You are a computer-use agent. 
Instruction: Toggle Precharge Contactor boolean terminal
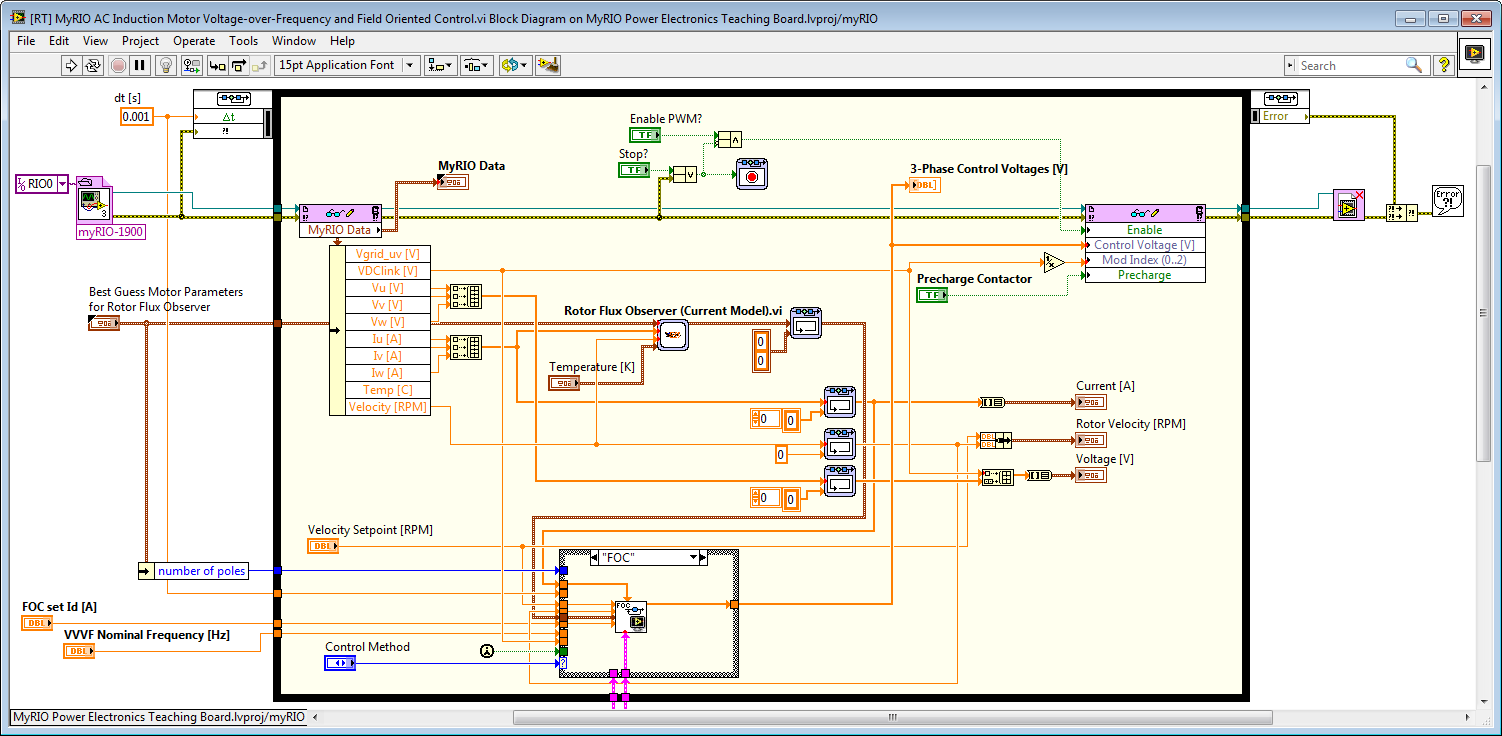[x=932, y=295]
